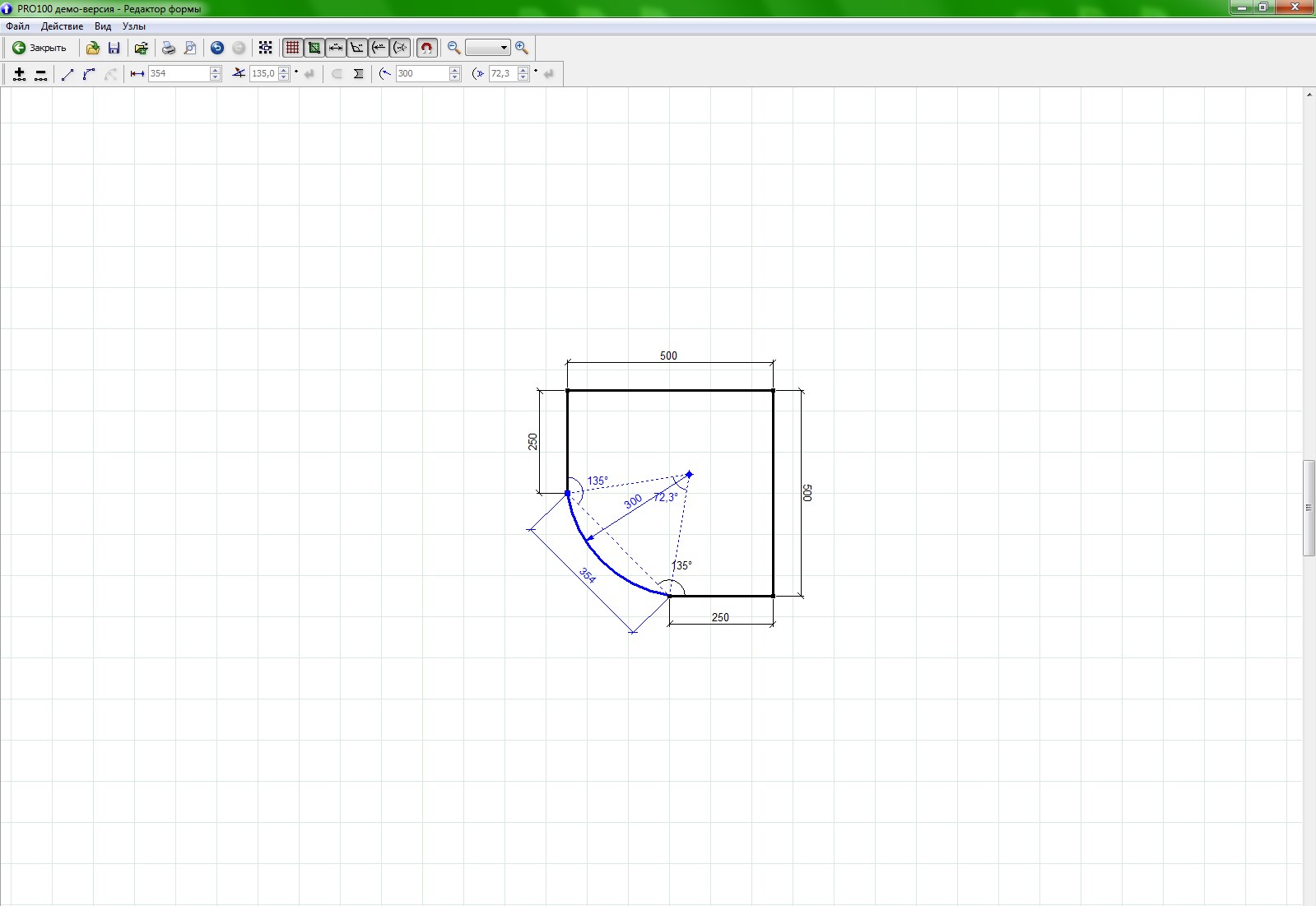Click the apply arrow after 72,3 field
This screenshot has width=1316, height=906.
(549, 74)
